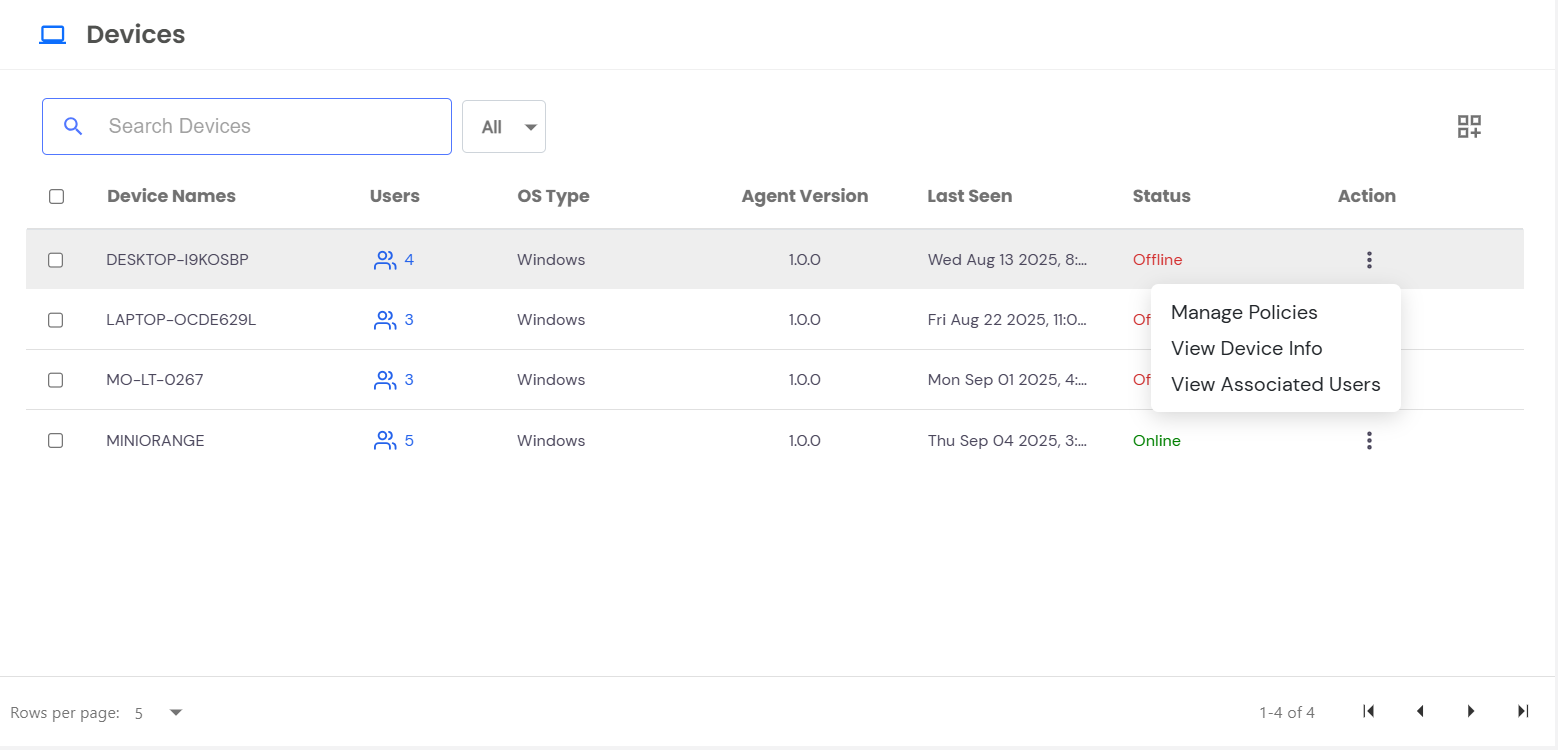Viewport: 1558px width, 750px height.
Task: Jump to last page using pagination icon
Action: tap(1522, 711)
